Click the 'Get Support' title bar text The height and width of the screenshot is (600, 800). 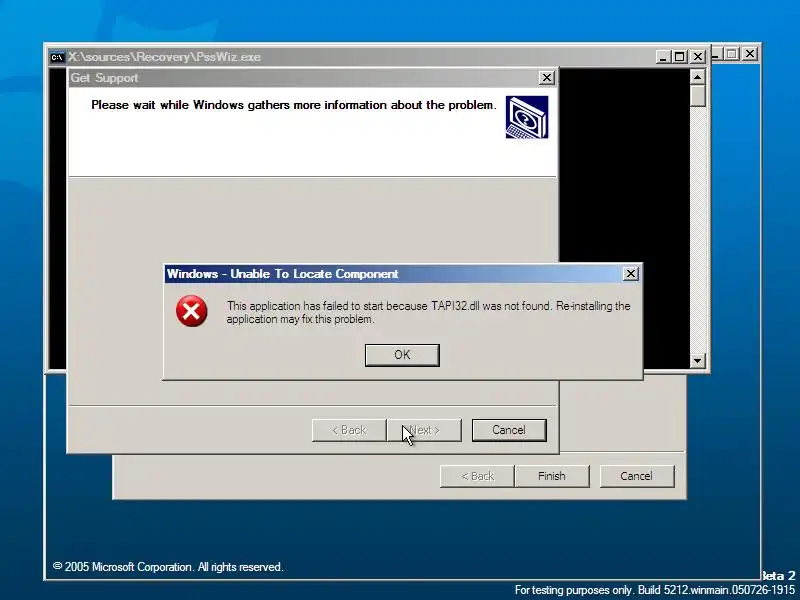(104, 78)
